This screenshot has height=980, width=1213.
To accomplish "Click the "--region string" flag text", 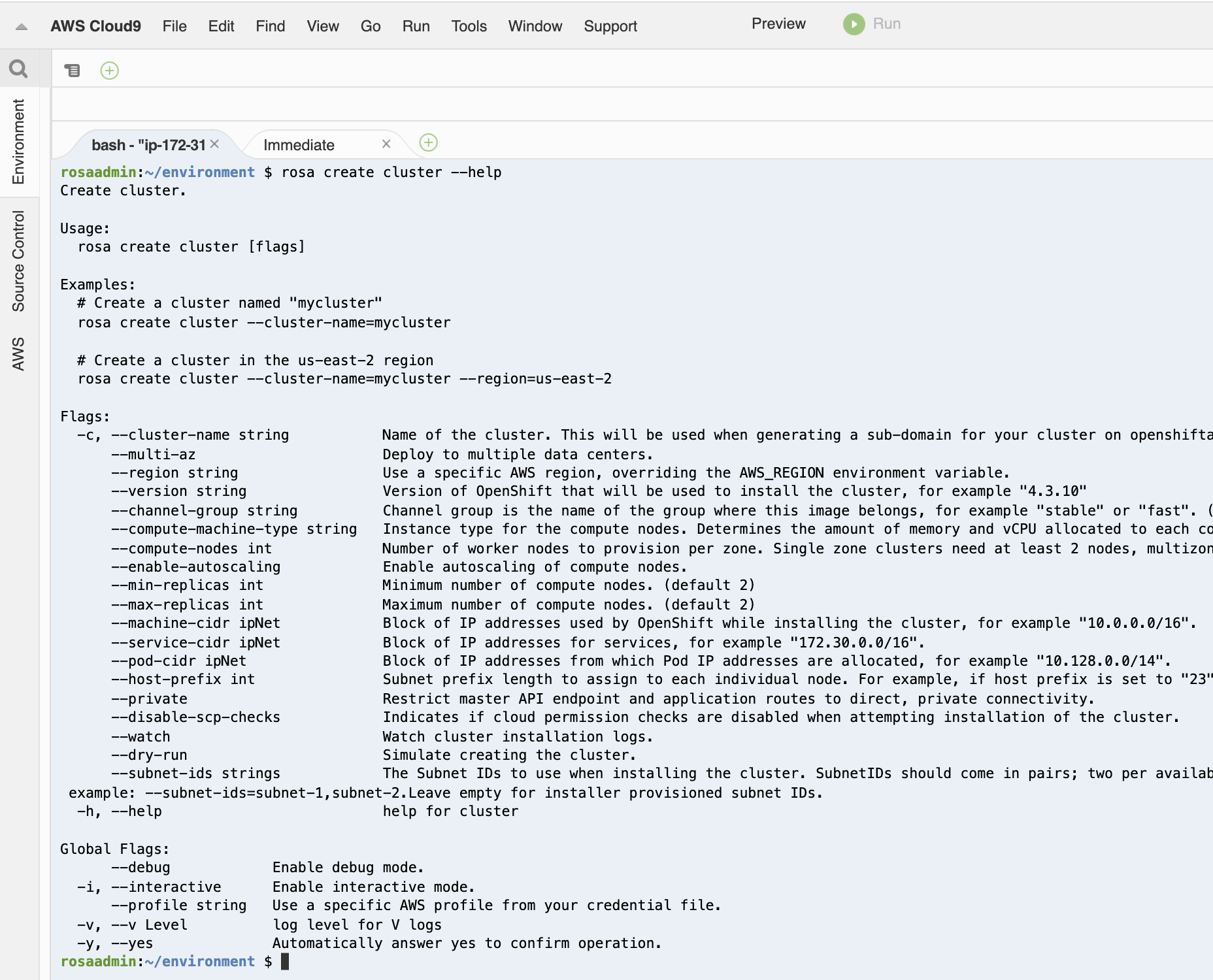I will click(x=174, y=473).
